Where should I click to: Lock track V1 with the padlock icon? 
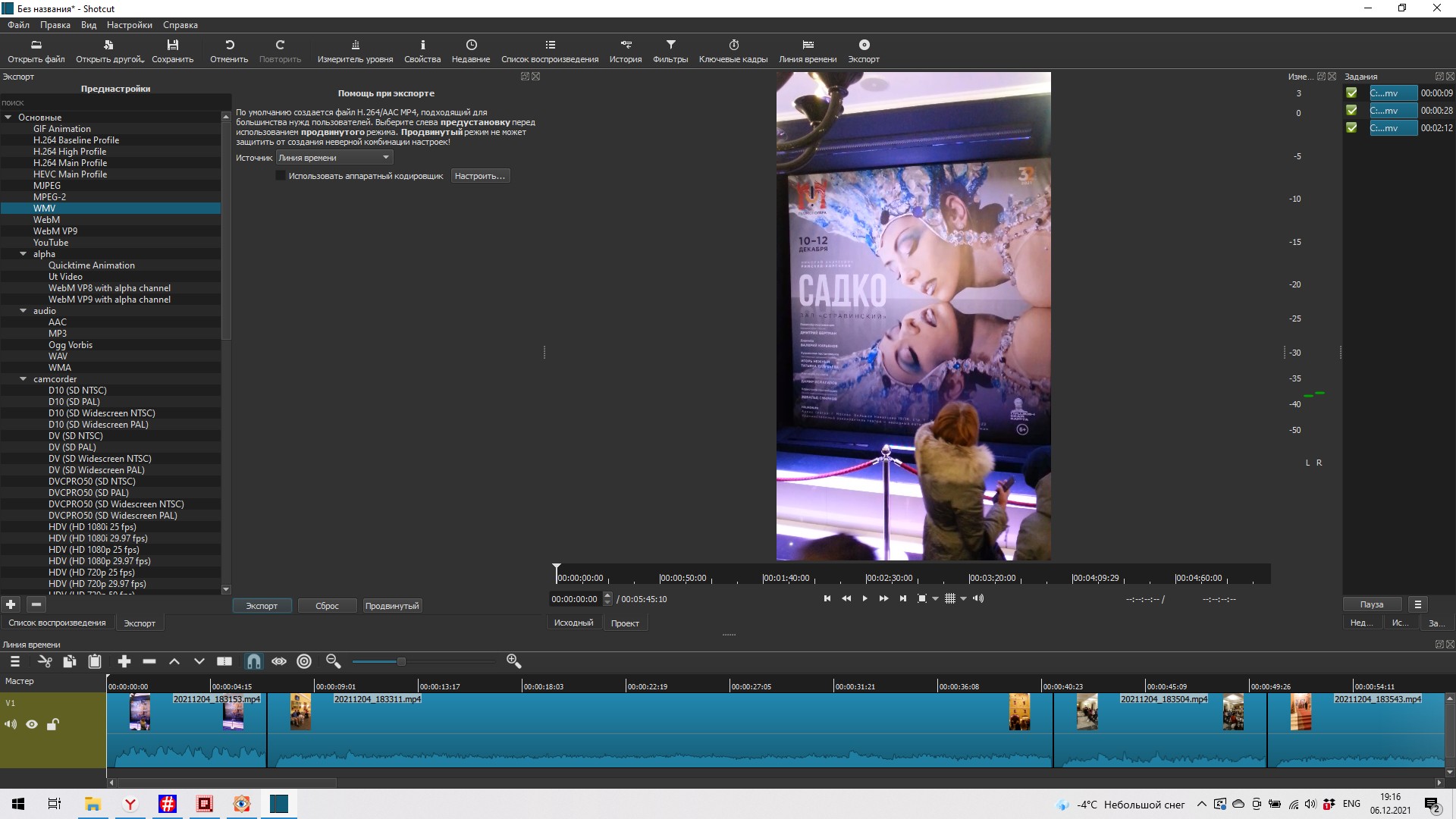(52, 724)
